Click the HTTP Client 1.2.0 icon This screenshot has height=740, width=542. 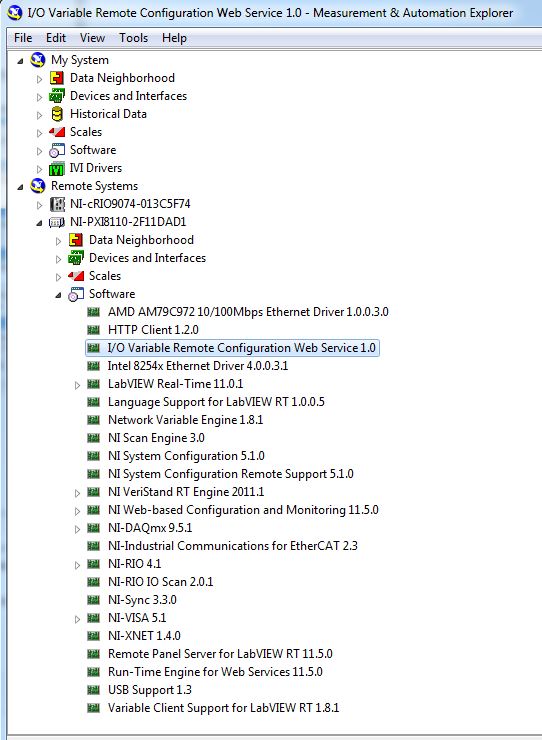coord(94,330)
